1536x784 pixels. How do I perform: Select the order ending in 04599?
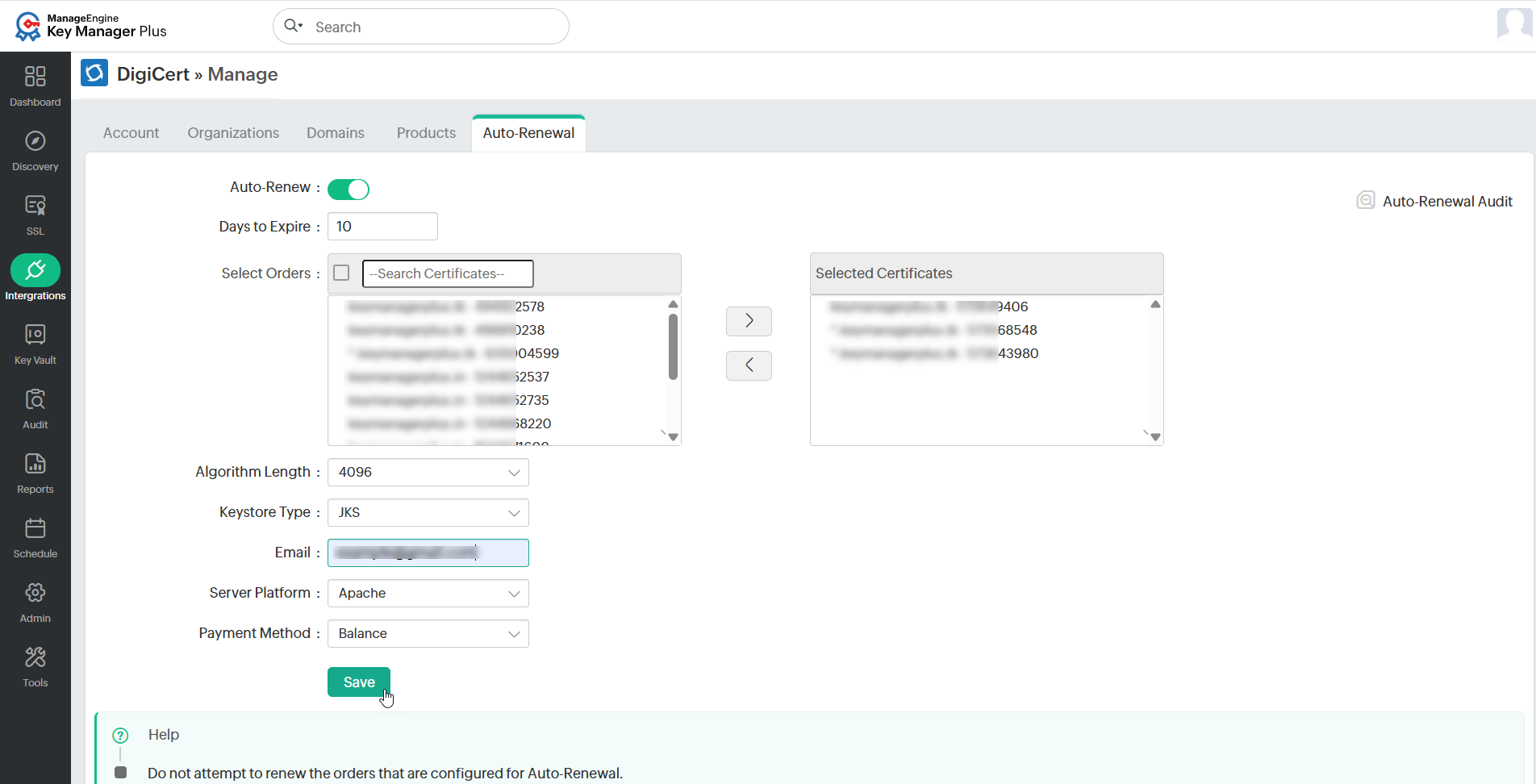click(x=453, y=353)
